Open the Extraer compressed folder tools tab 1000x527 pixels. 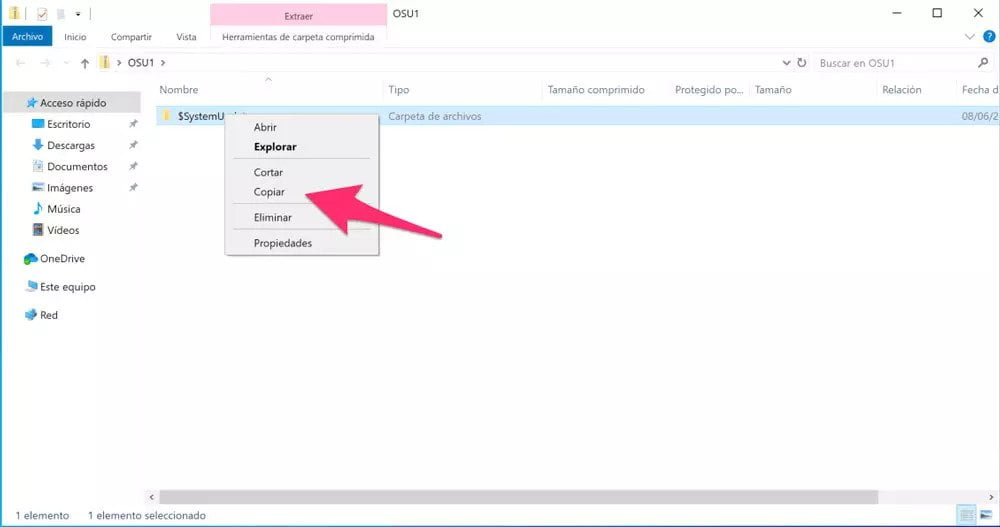pyautogui.click(x=298, y=17)
